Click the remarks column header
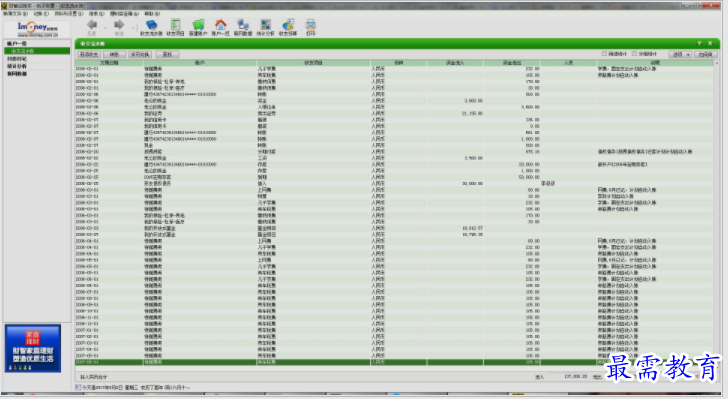This screenshot has height=399, width=728. tap(655, 63)
